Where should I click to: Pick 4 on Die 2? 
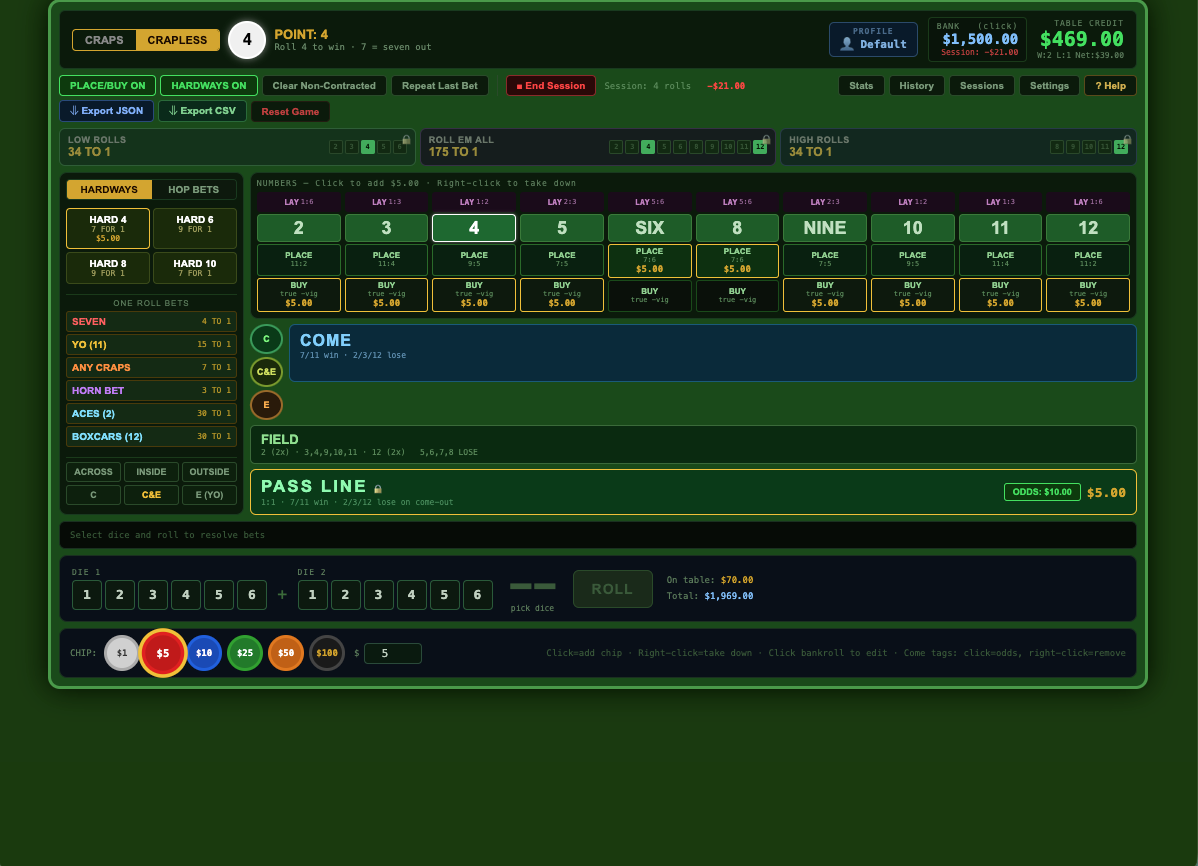click(x=411, y=595)
